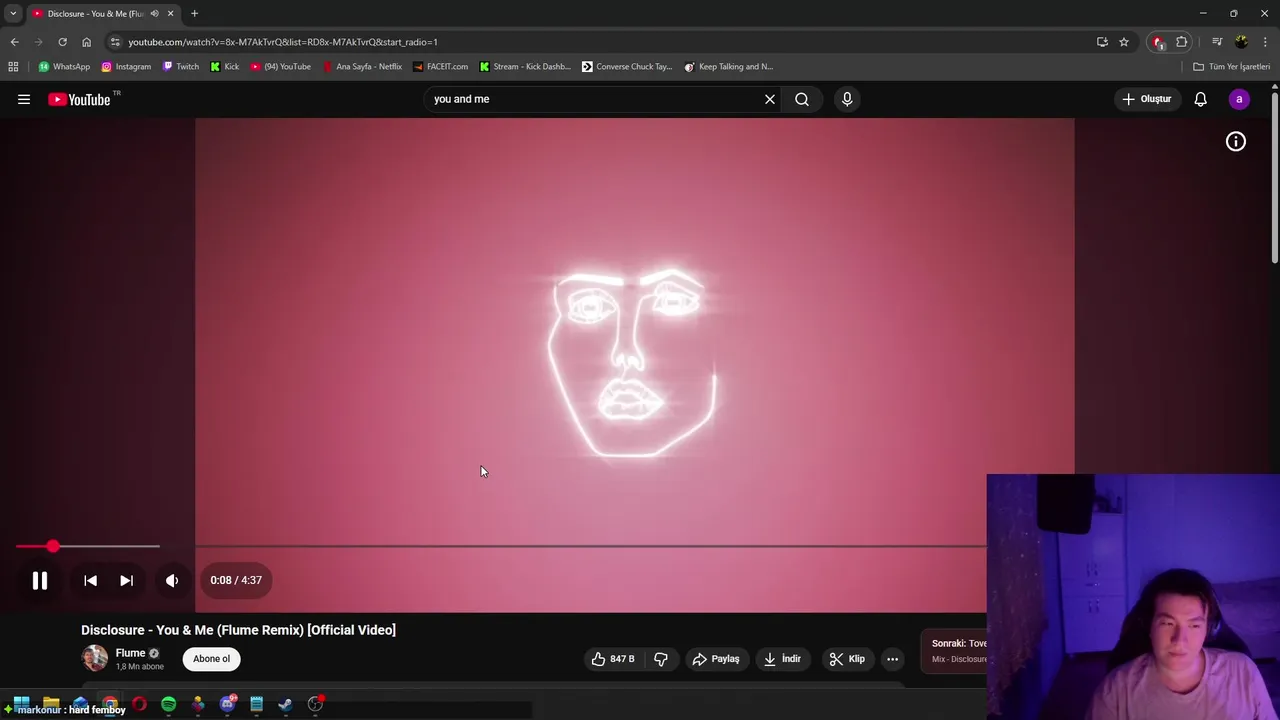Screen dimensions: 1280x720
Task: Open the Chrome three-dot menu
Action: tap(1265, 42)
